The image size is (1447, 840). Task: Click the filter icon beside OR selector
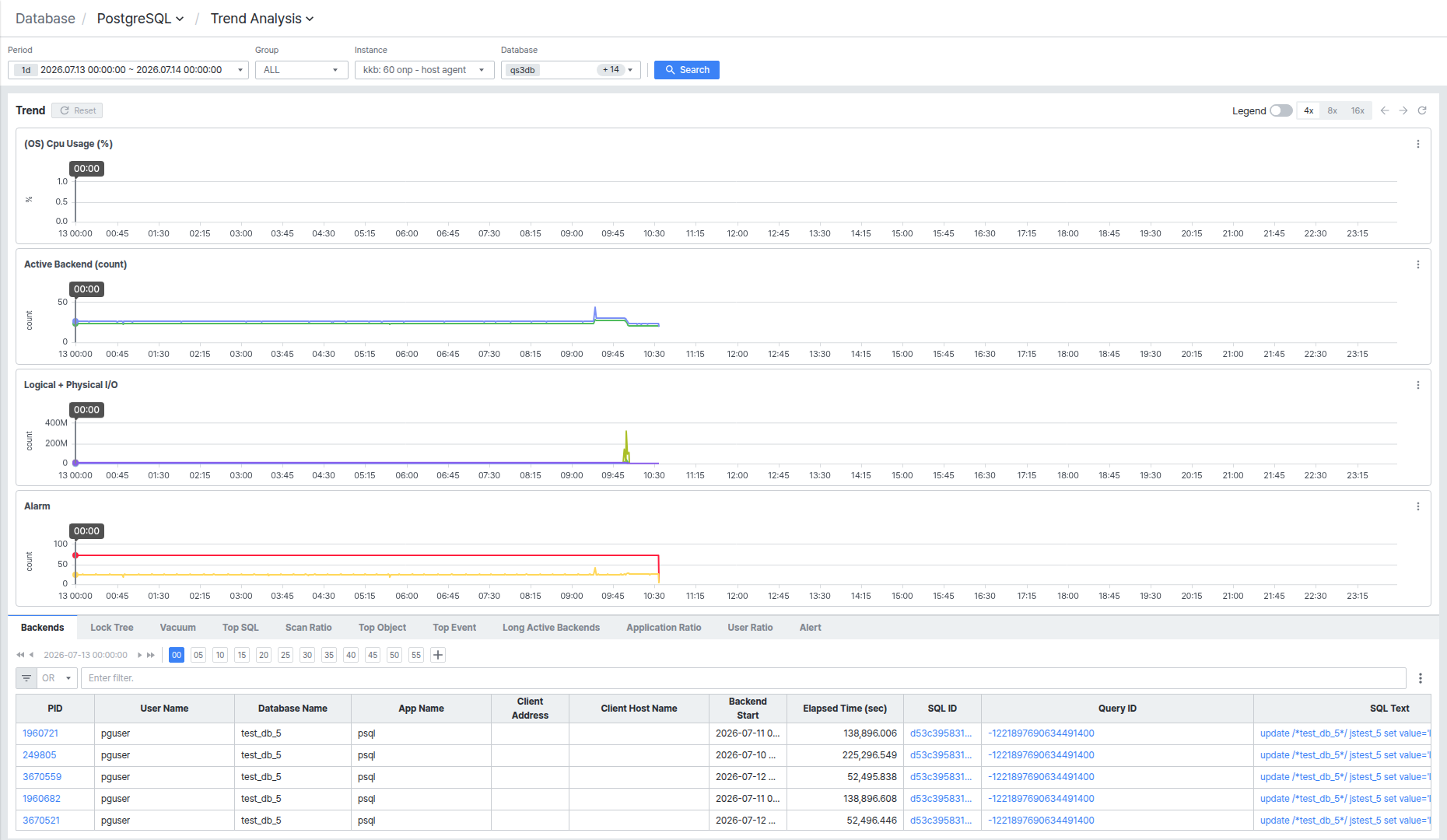pyautogui.click(x=26, y=678)
